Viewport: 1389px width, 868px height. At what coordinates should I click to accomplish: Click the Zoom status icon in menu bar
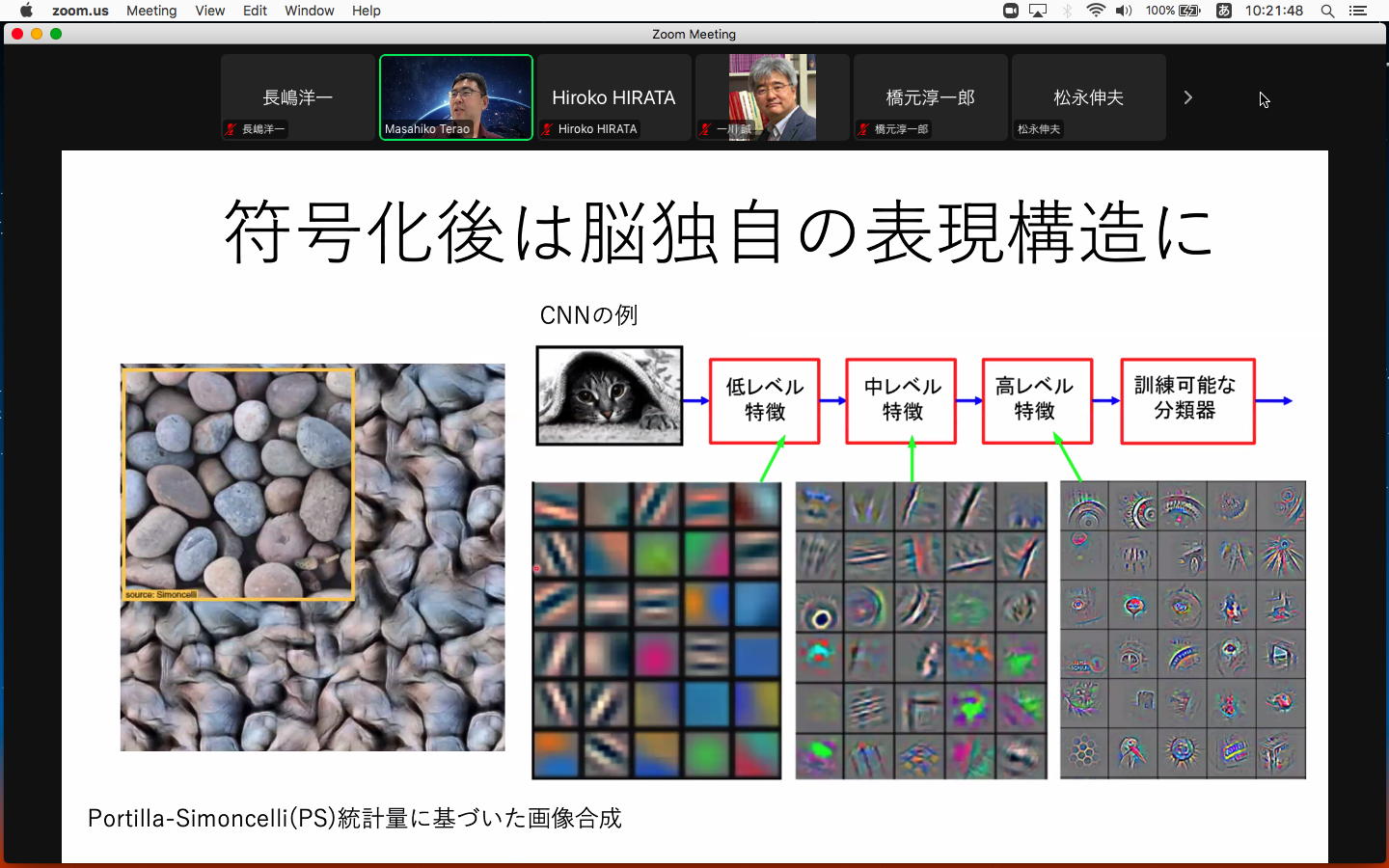click(1011, 11)
